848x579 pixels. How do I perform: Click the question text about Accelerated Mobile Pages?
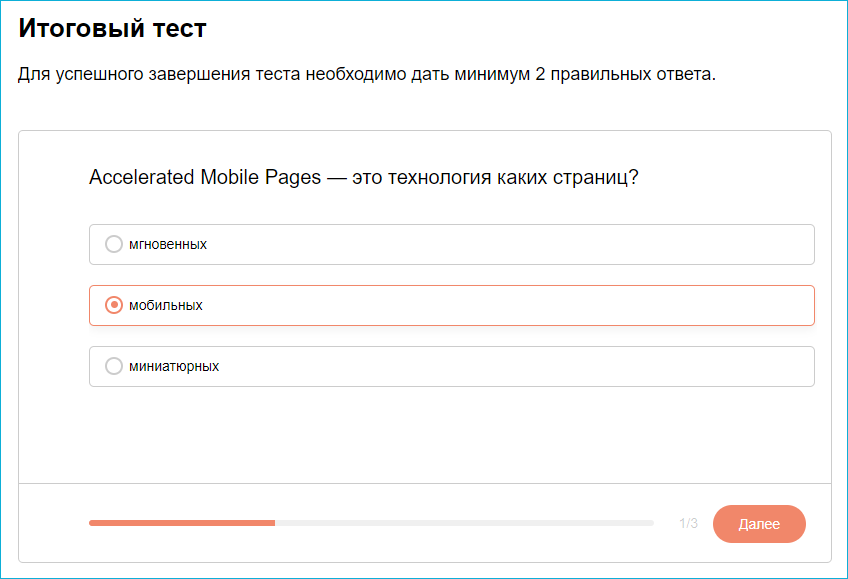(x=366, y=176)
